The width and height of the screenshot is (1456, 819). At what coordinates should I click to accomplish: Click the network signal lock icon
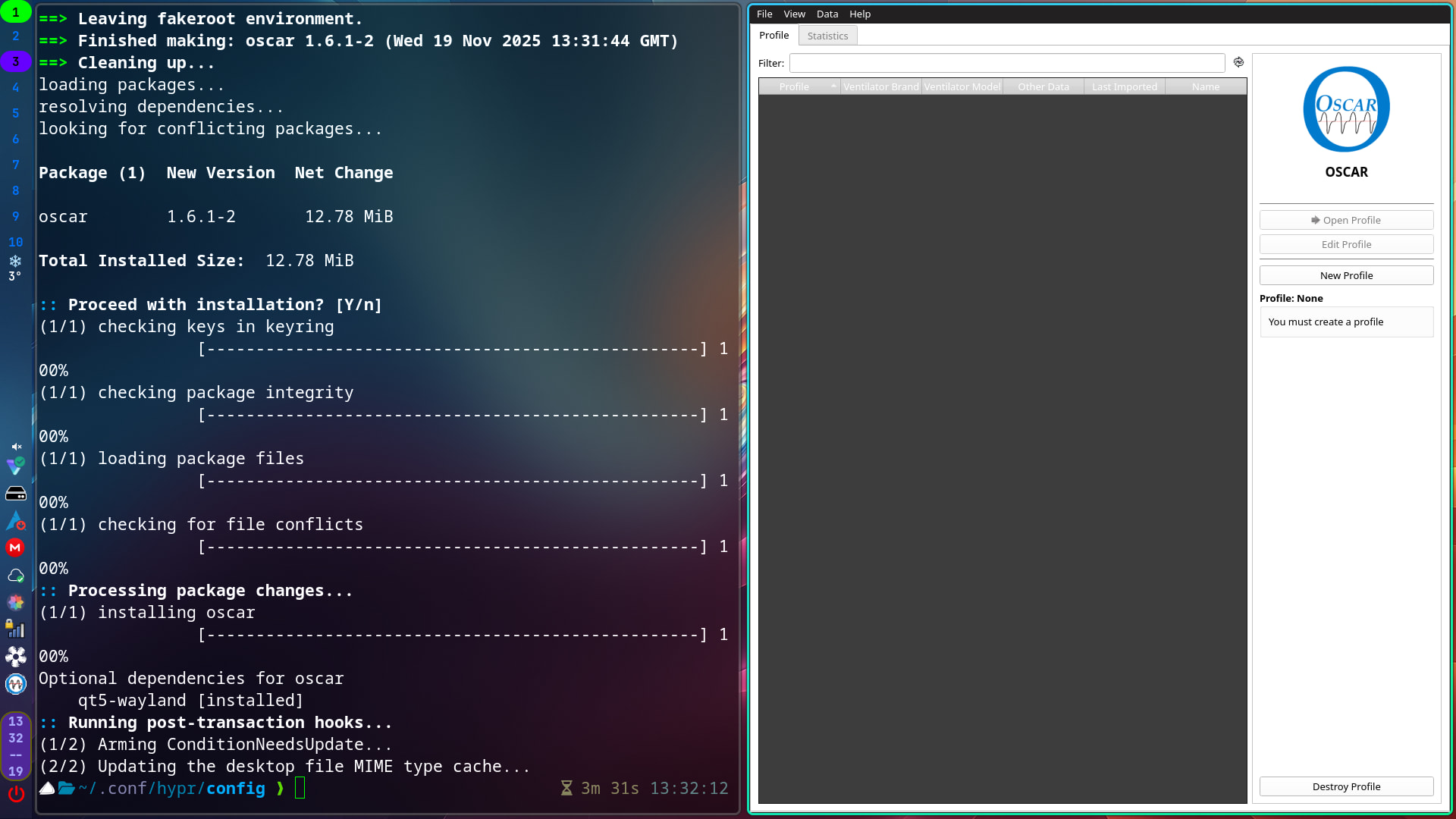coord(16,629)
